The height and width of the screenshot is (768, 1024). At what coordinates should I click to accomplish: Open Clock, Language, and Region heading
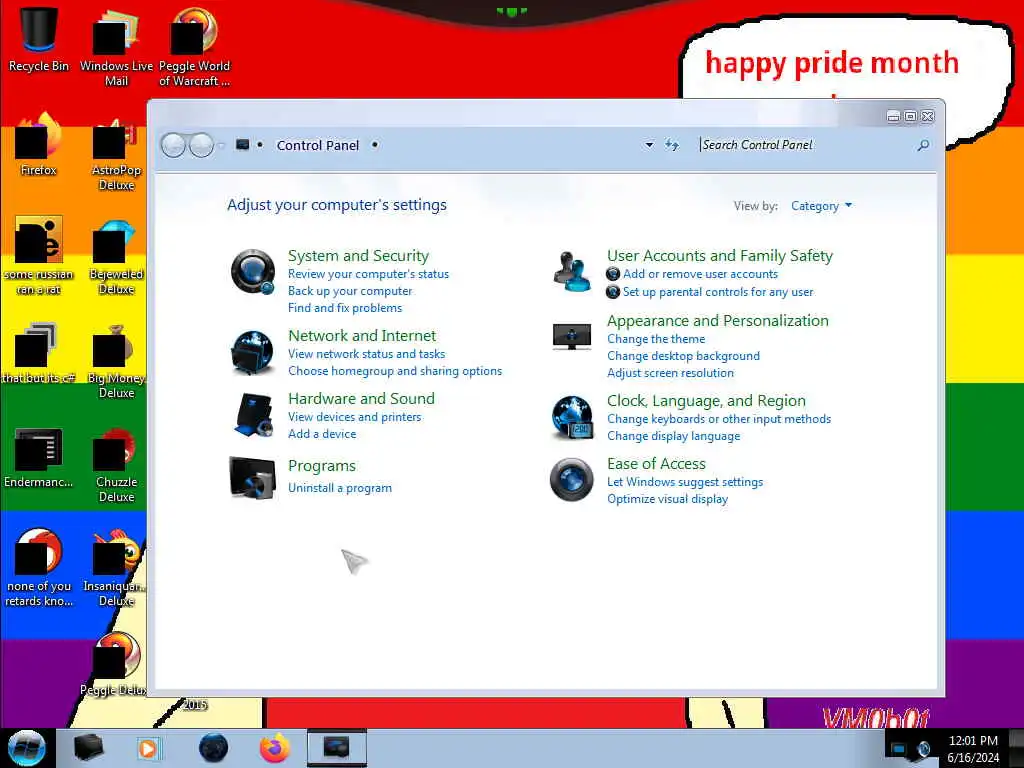tap(706, 400)
